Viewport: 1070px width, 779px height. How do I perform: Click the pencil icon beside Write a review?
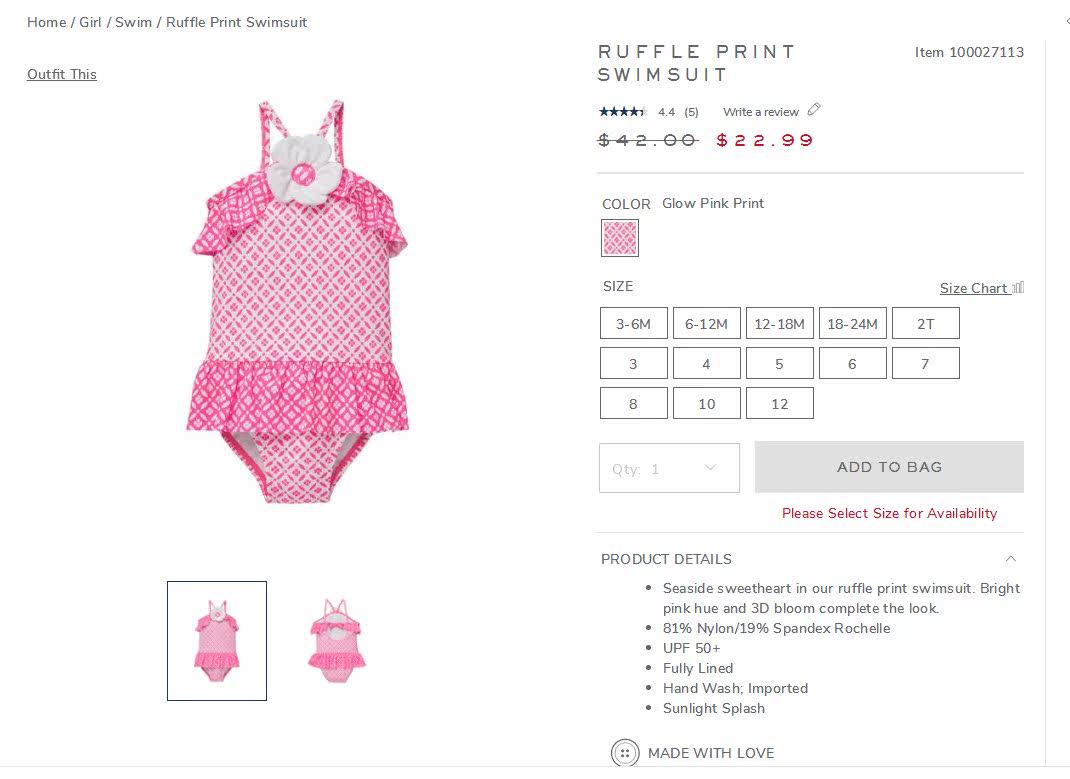click(x=814, y=110)
